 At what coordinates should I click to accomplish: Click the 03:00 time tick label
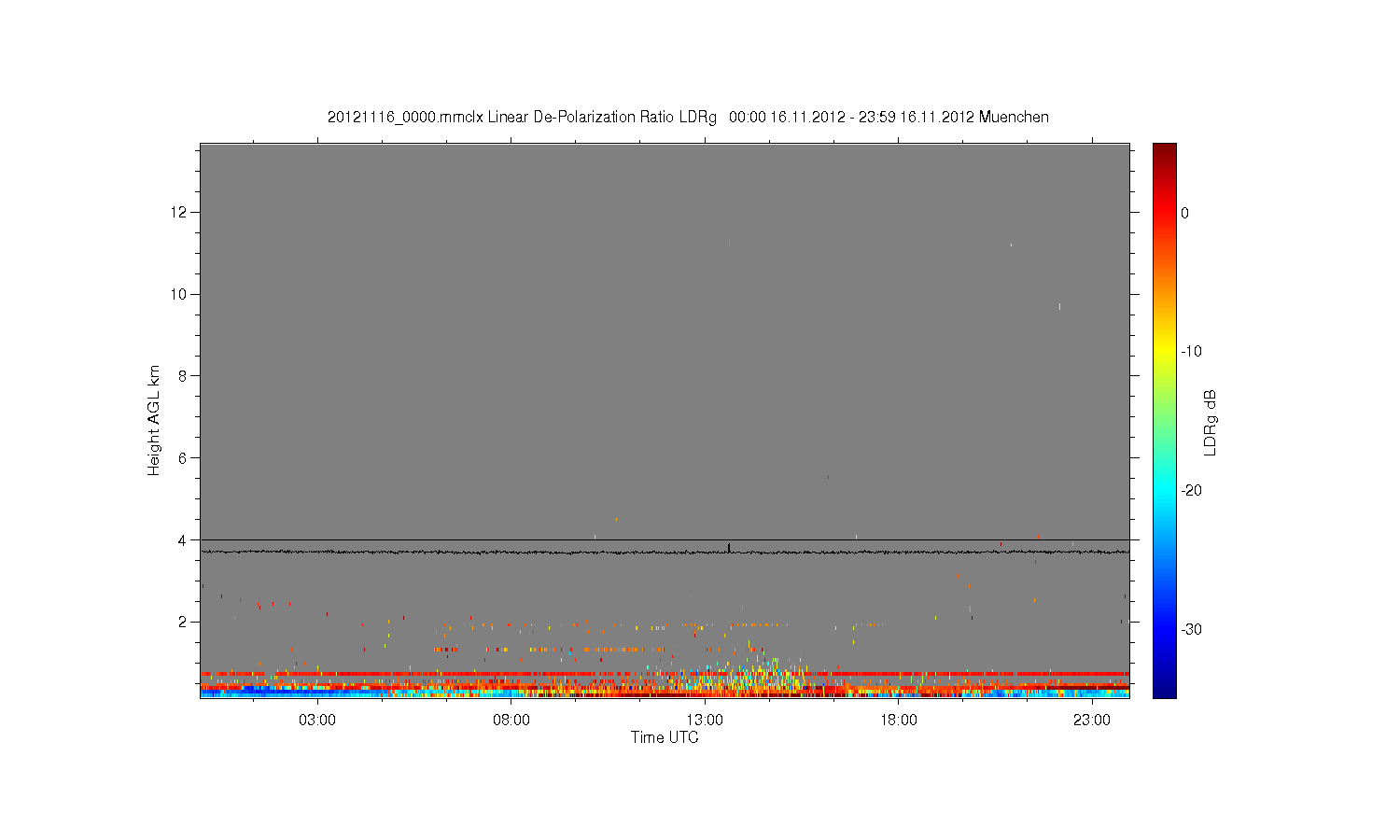point(317,721)
